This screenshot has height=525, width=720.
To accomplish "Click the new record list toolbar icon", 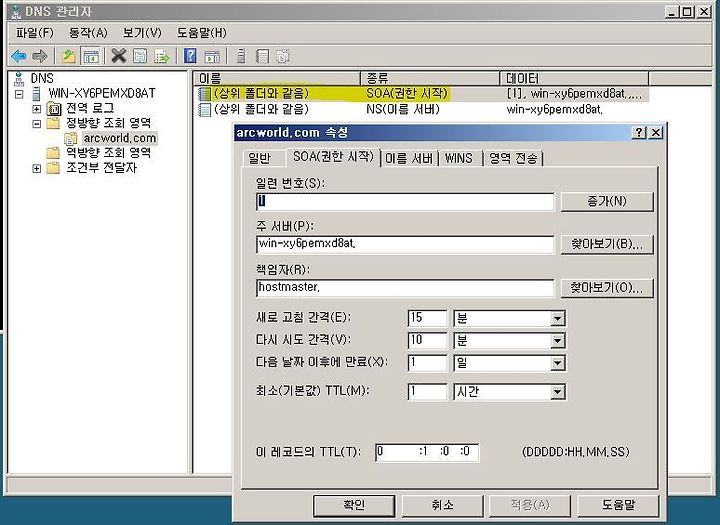I will pos(262,56).
